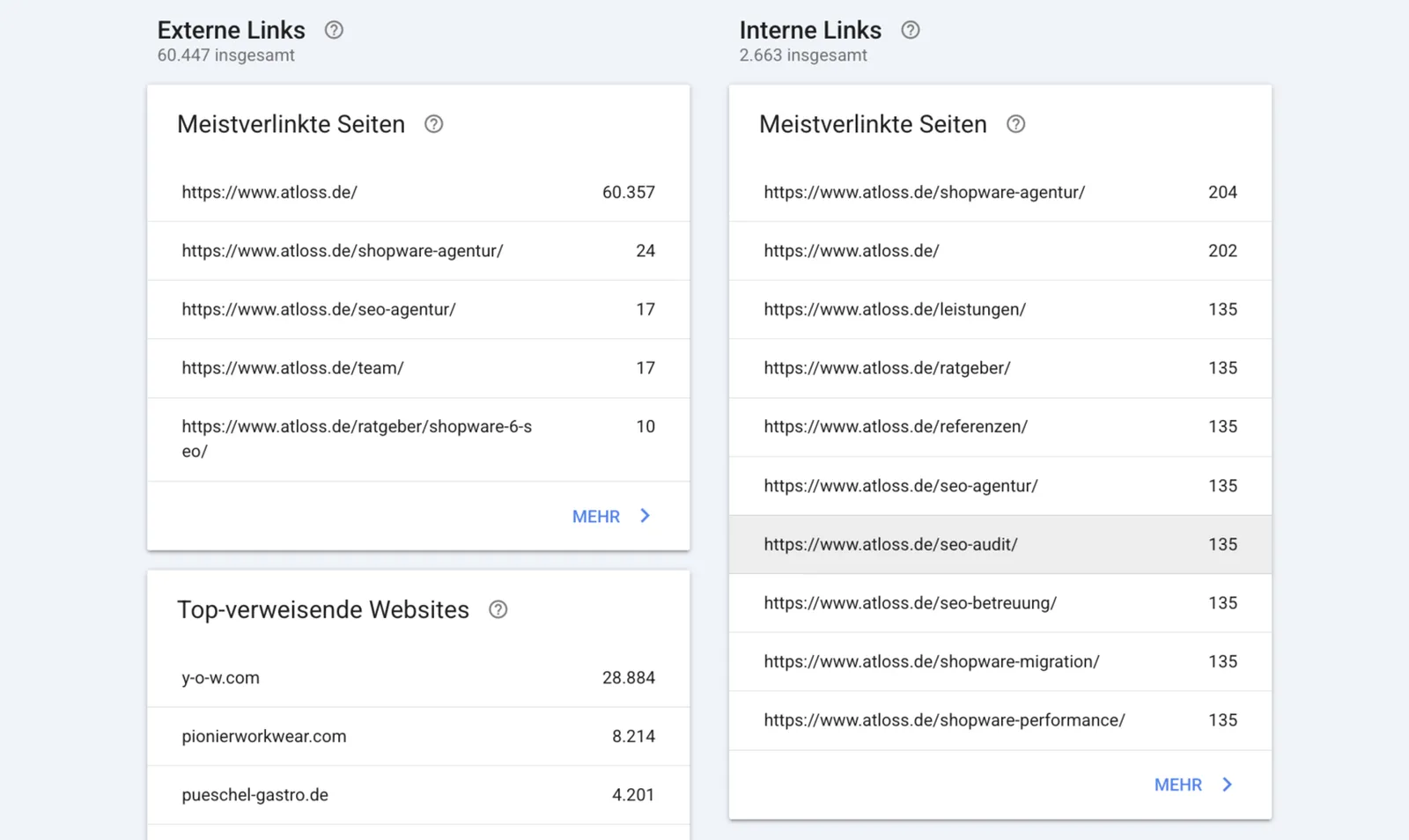Screen dimensions: 1409x840
Task: Click the 204 internal link count
Action: point(1223,192)
